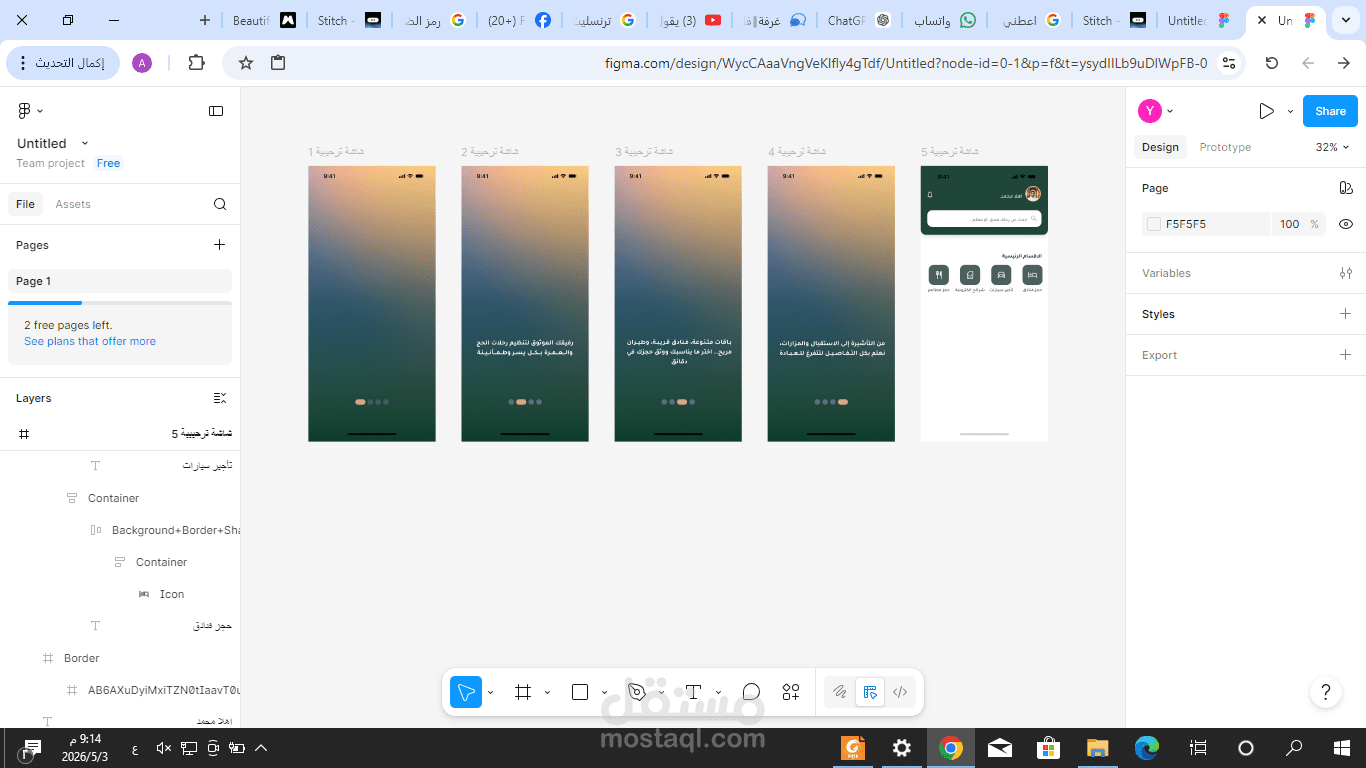
Task: Switch to Dev Mode toggle in toolbar
Action: click(900, 692)
